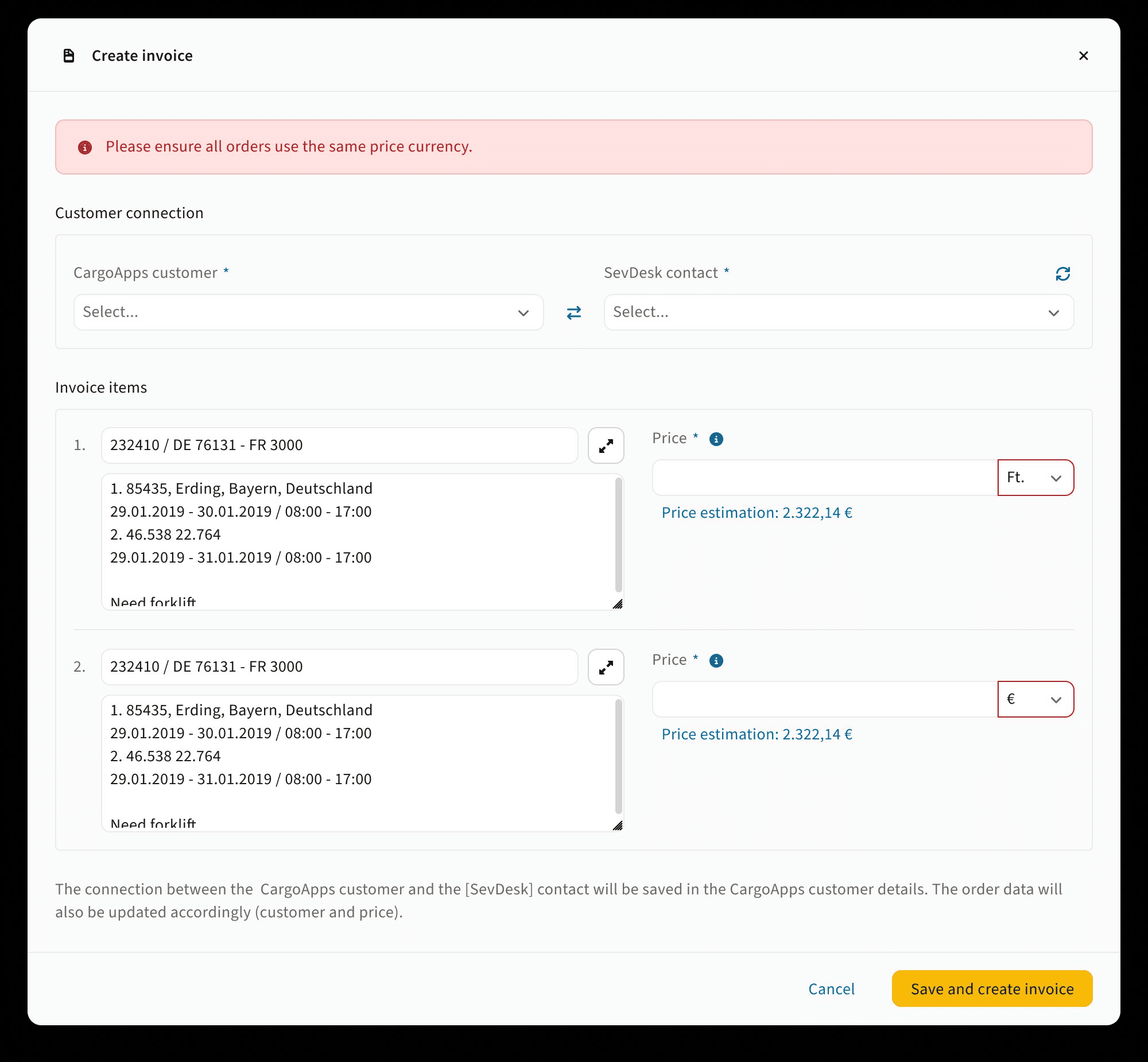Click the SevDesk contact label
1148x1062 pixels.
661,273
